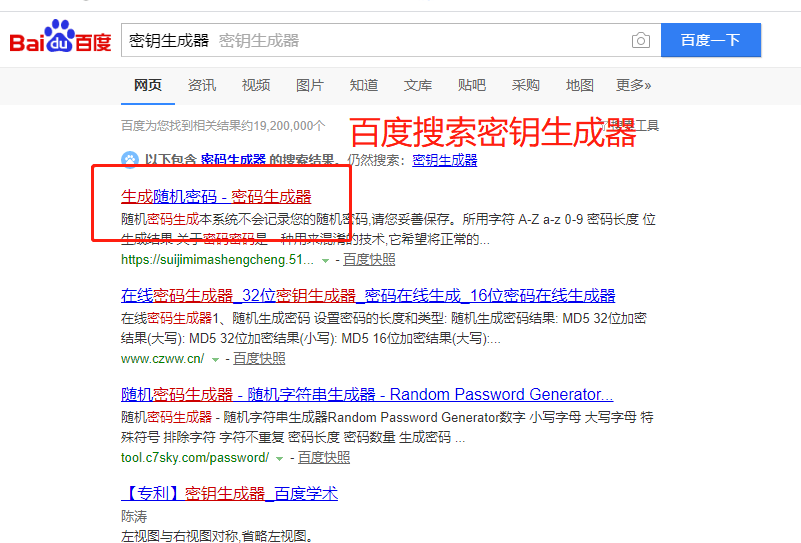Open the 图片 tab
This screenshot has width=801, height=543.
coord(310,85)
